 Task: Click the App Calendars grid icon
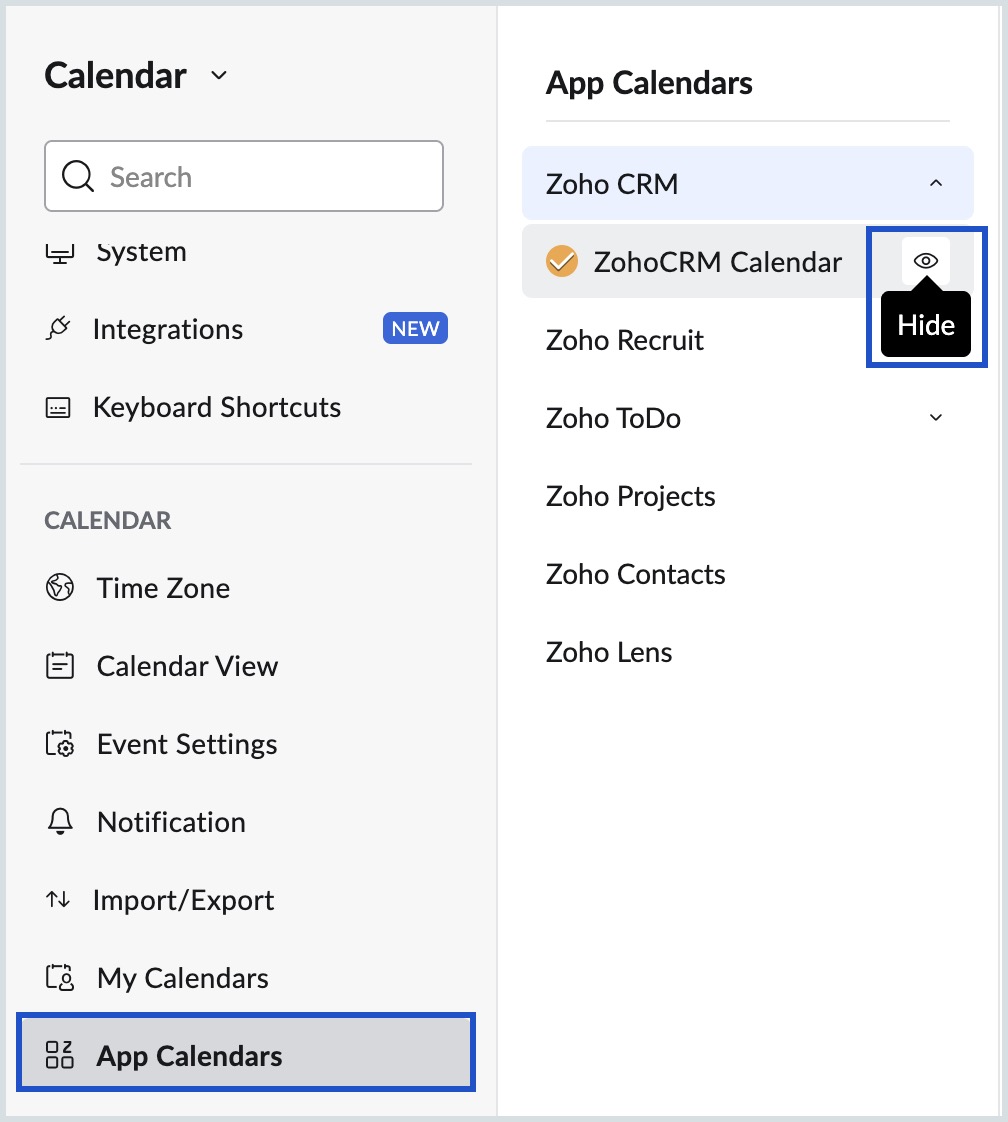click(x=61, y=1055)
